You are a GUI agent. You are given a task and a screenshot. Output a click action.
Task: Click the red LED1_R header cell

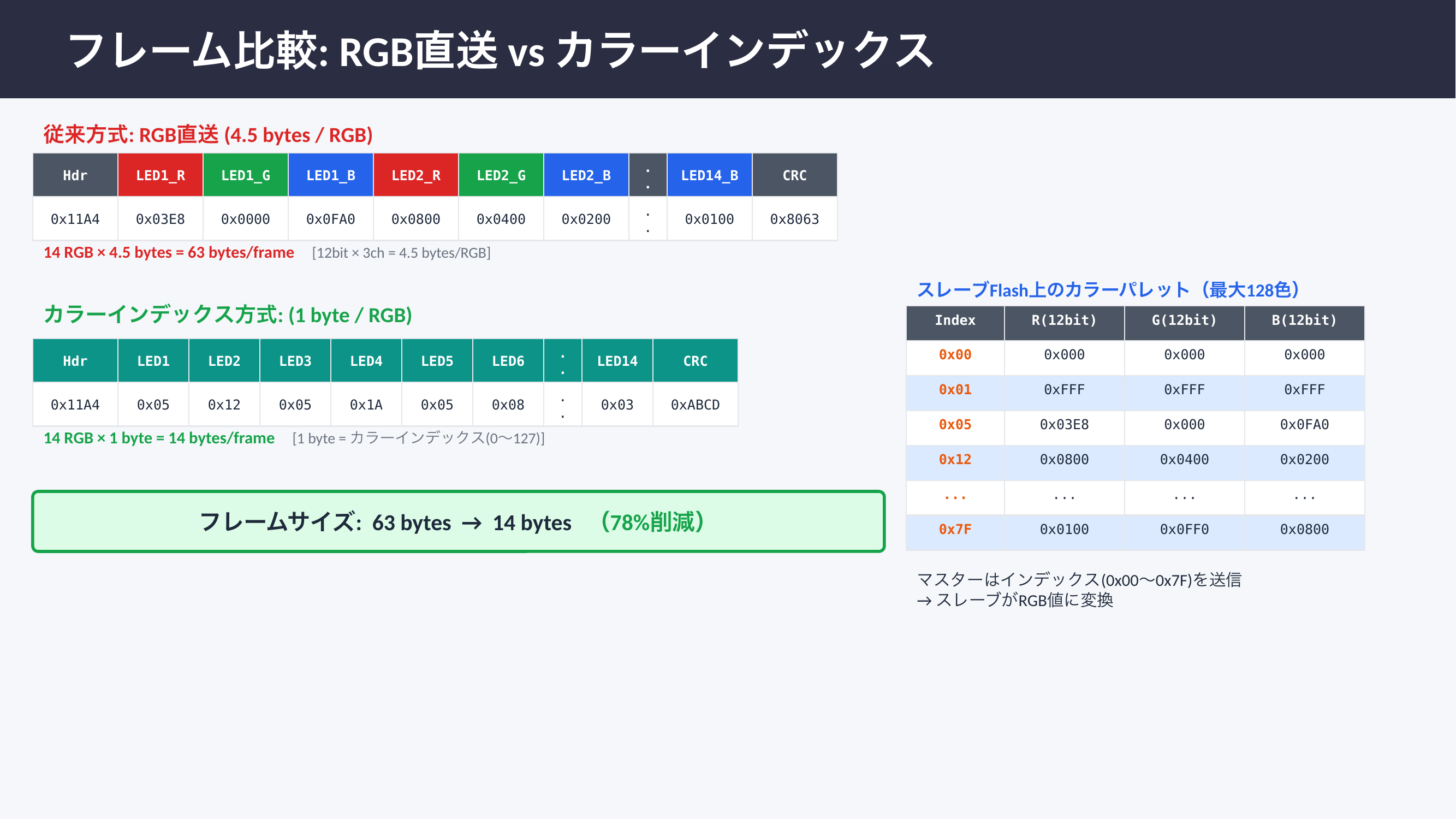pyautogui.click(x=161, y=175)
